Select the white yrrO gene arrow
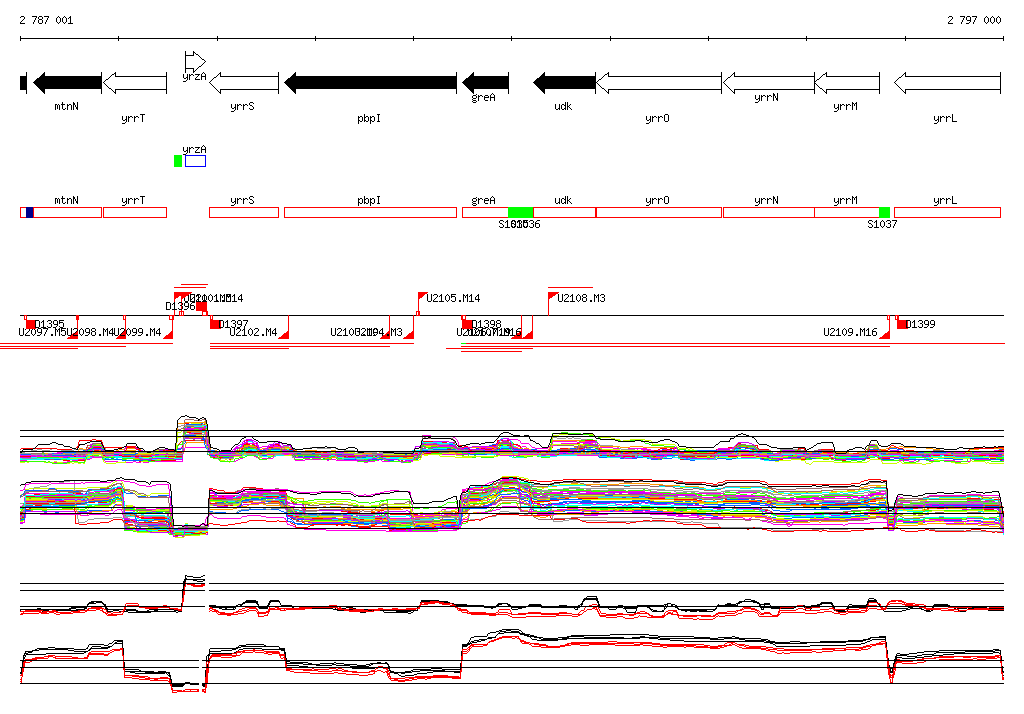 (659, 83)
